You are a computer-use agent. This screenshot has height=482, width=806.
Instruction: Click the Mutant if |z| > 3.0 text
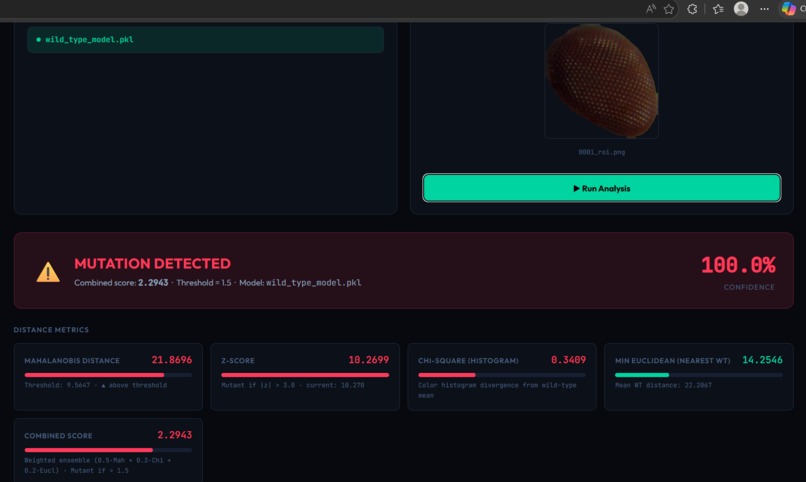coord(292,385)
